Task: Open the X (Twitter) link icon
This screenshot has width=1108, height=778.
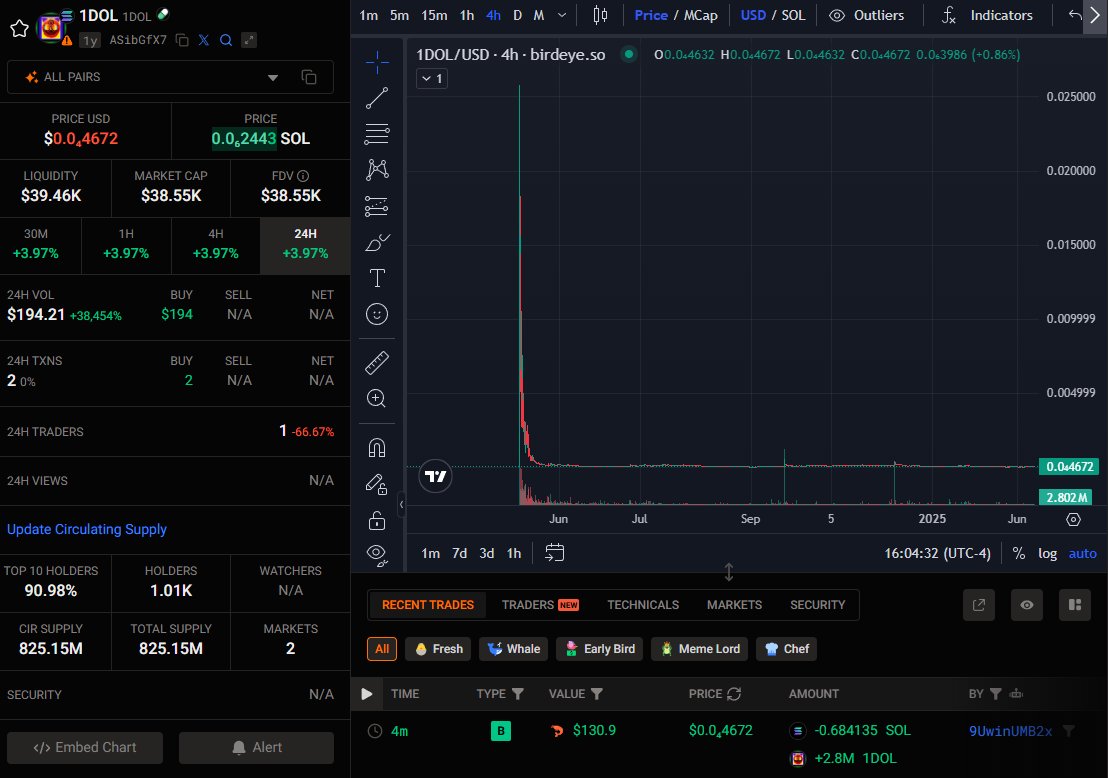Action: 204,40
